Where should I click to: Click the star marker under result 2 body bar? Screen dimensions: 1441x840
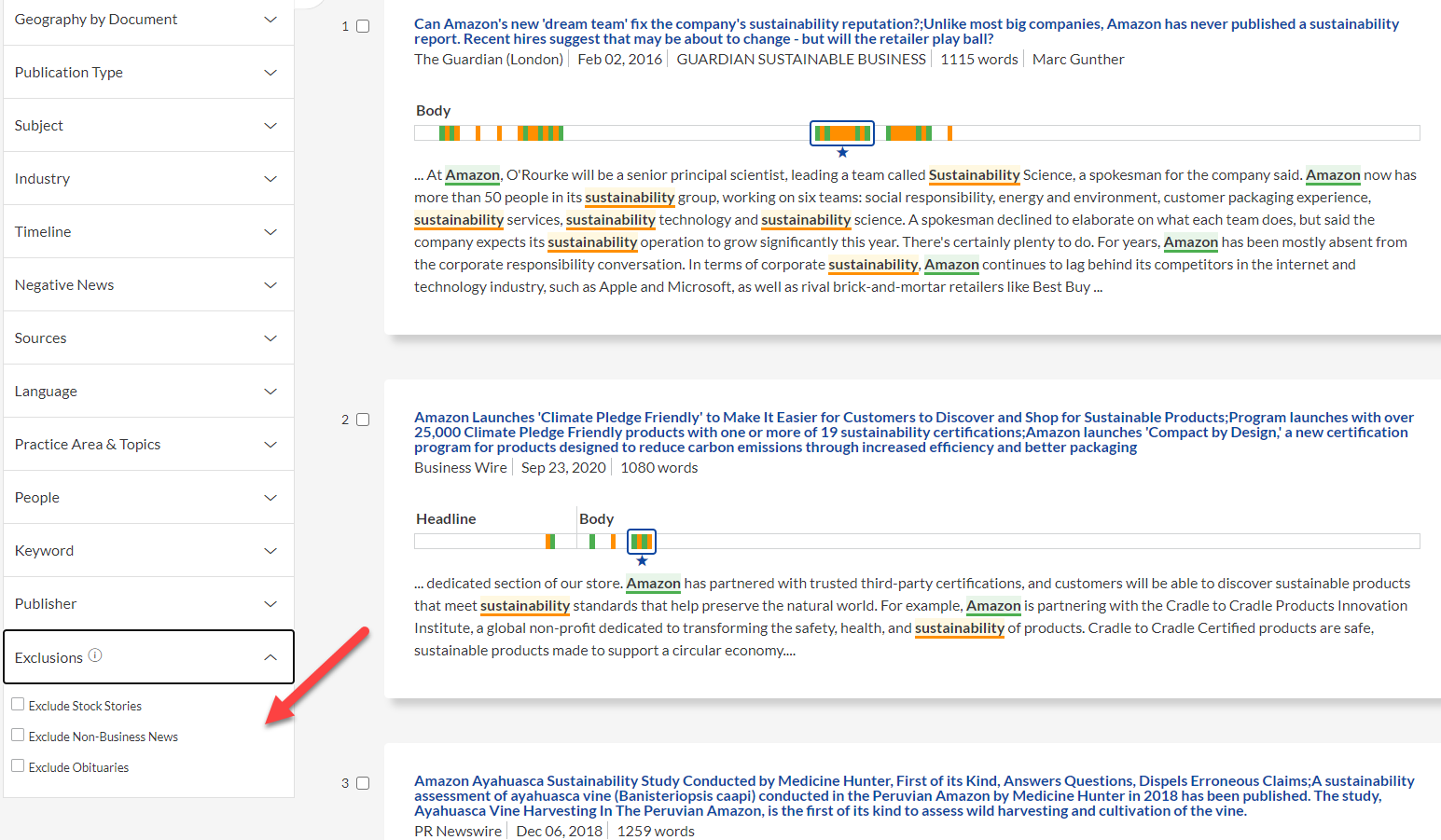642,561
